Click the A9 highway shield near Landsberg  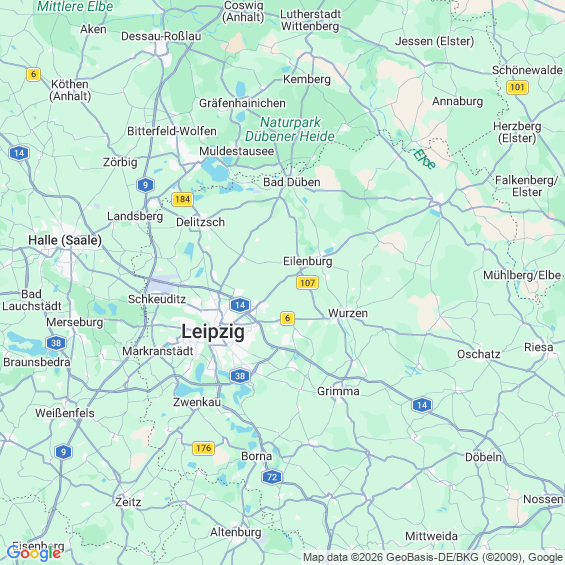coord(145,185)
